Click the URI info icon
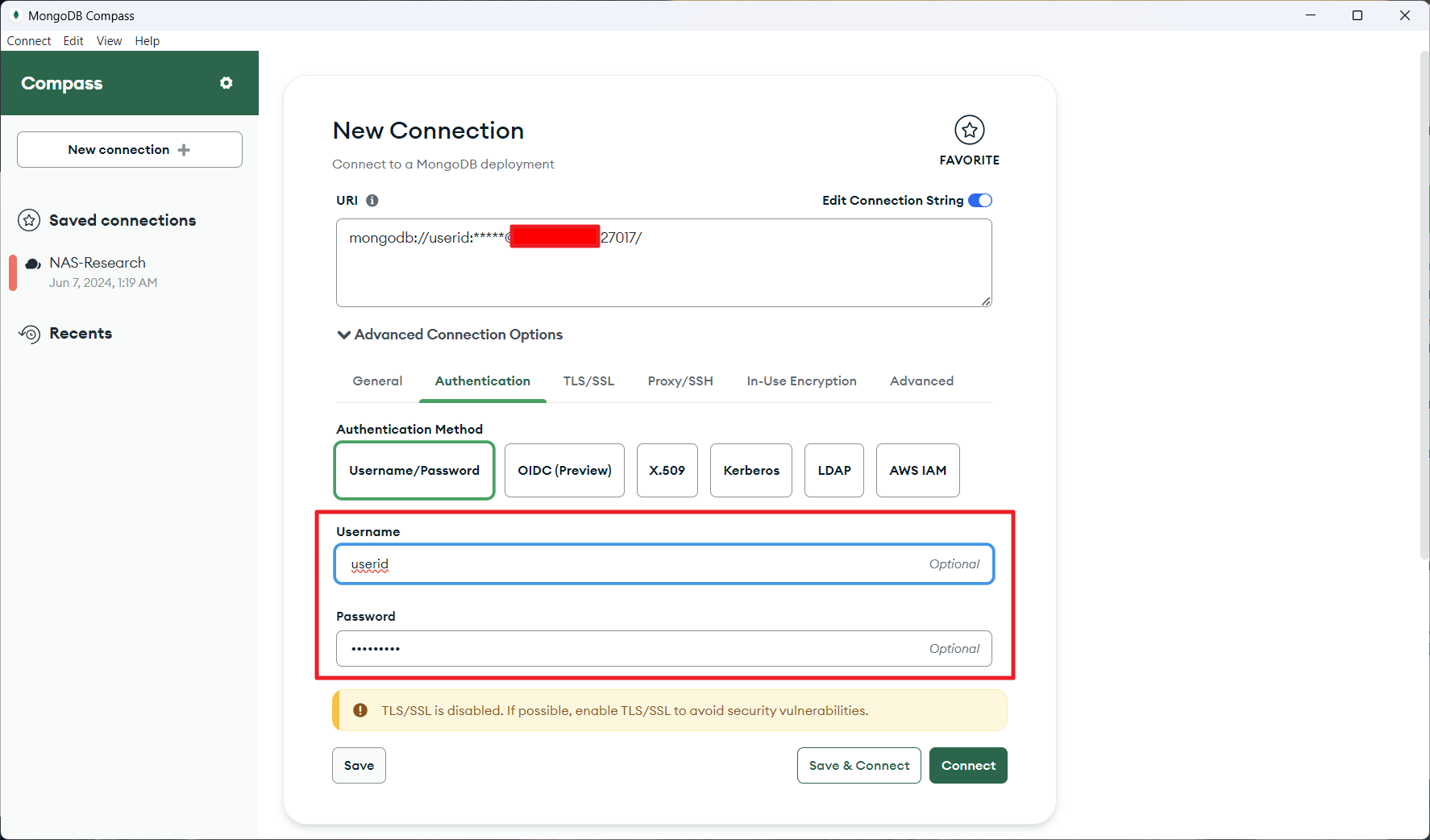The height and width of the screenshot is (840, 1430). [x=372, y=201]
